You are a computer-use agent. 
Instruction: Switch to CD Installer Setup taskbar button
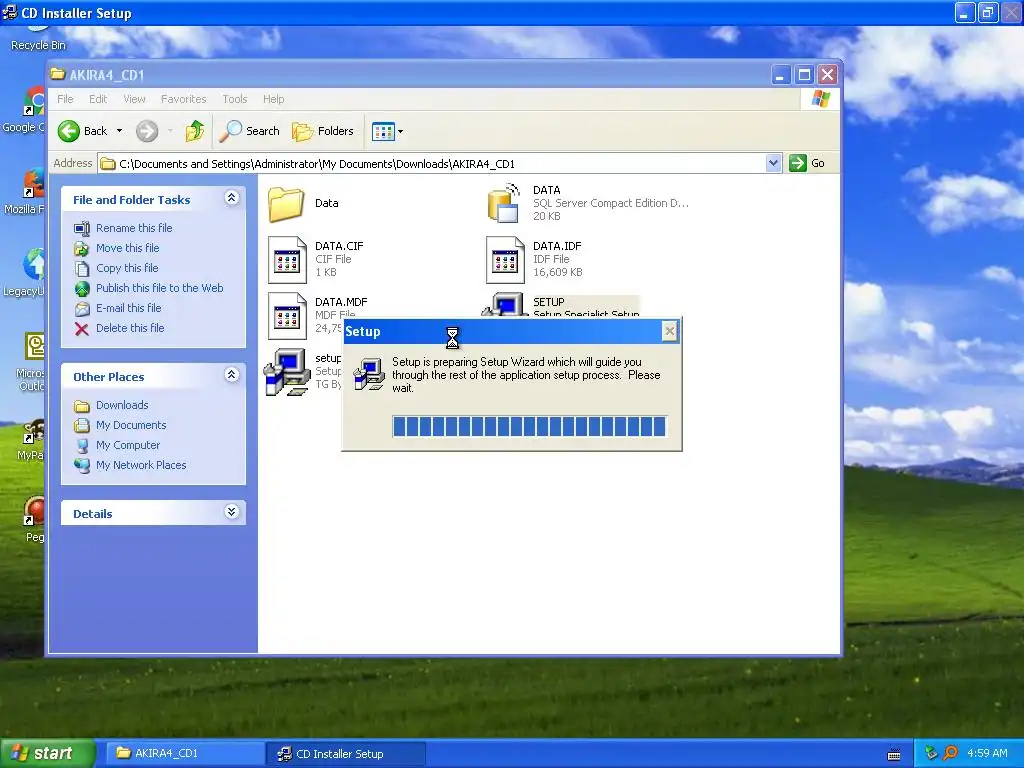[346, 754]
